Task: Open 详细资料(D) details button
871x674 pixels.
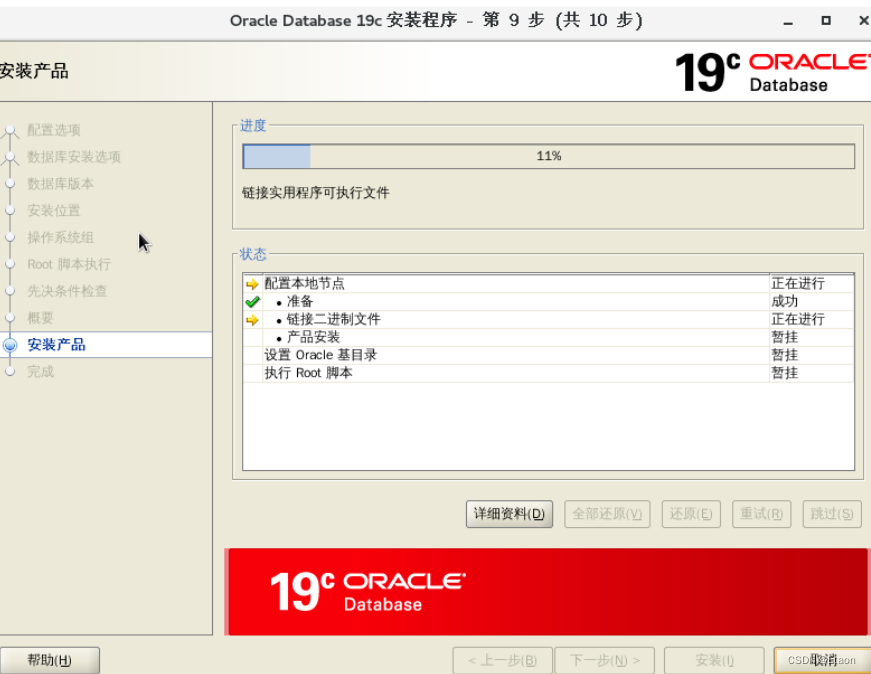Action: tap(509, 514)
